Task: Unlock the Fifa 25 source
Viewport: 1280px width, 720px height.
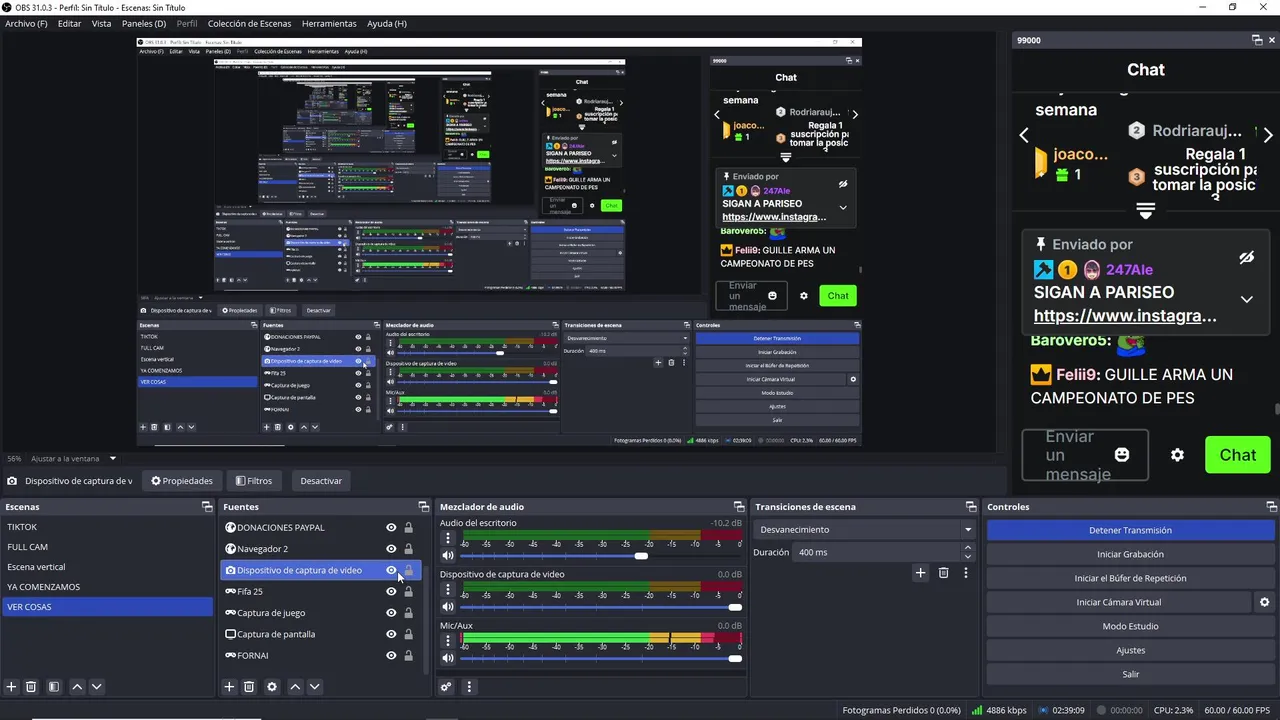Action: [x=408, y=592]
